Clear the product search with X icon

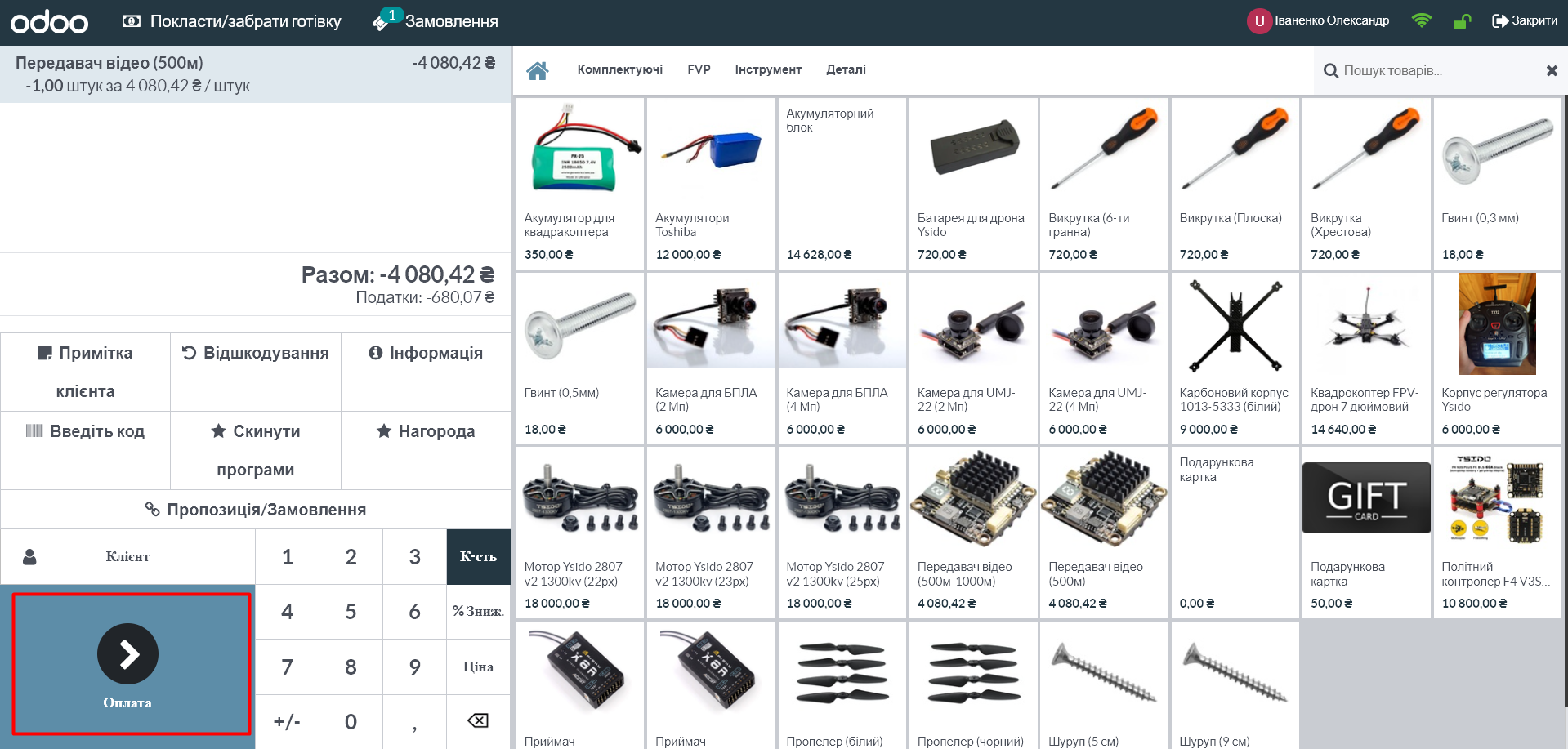[1551, 71]
